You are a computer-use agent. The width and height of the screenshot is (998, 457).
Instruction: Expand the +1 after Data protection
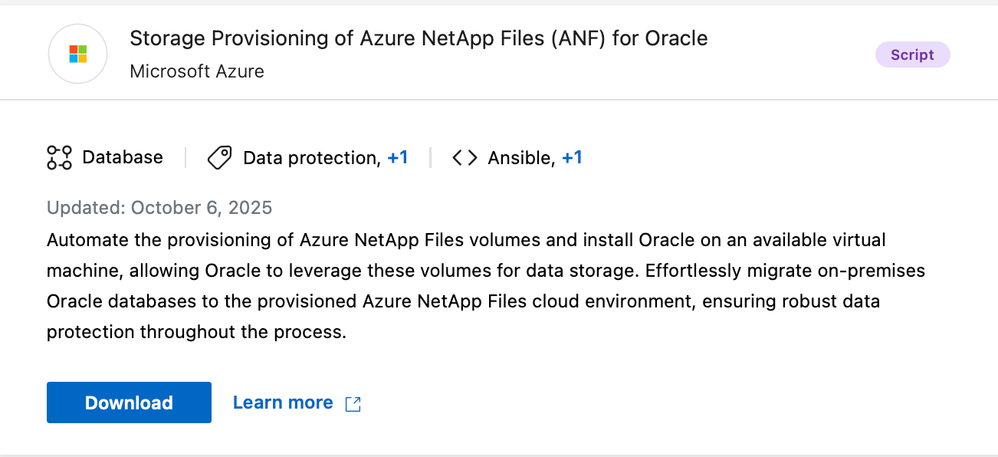click(x=397, y=158)
